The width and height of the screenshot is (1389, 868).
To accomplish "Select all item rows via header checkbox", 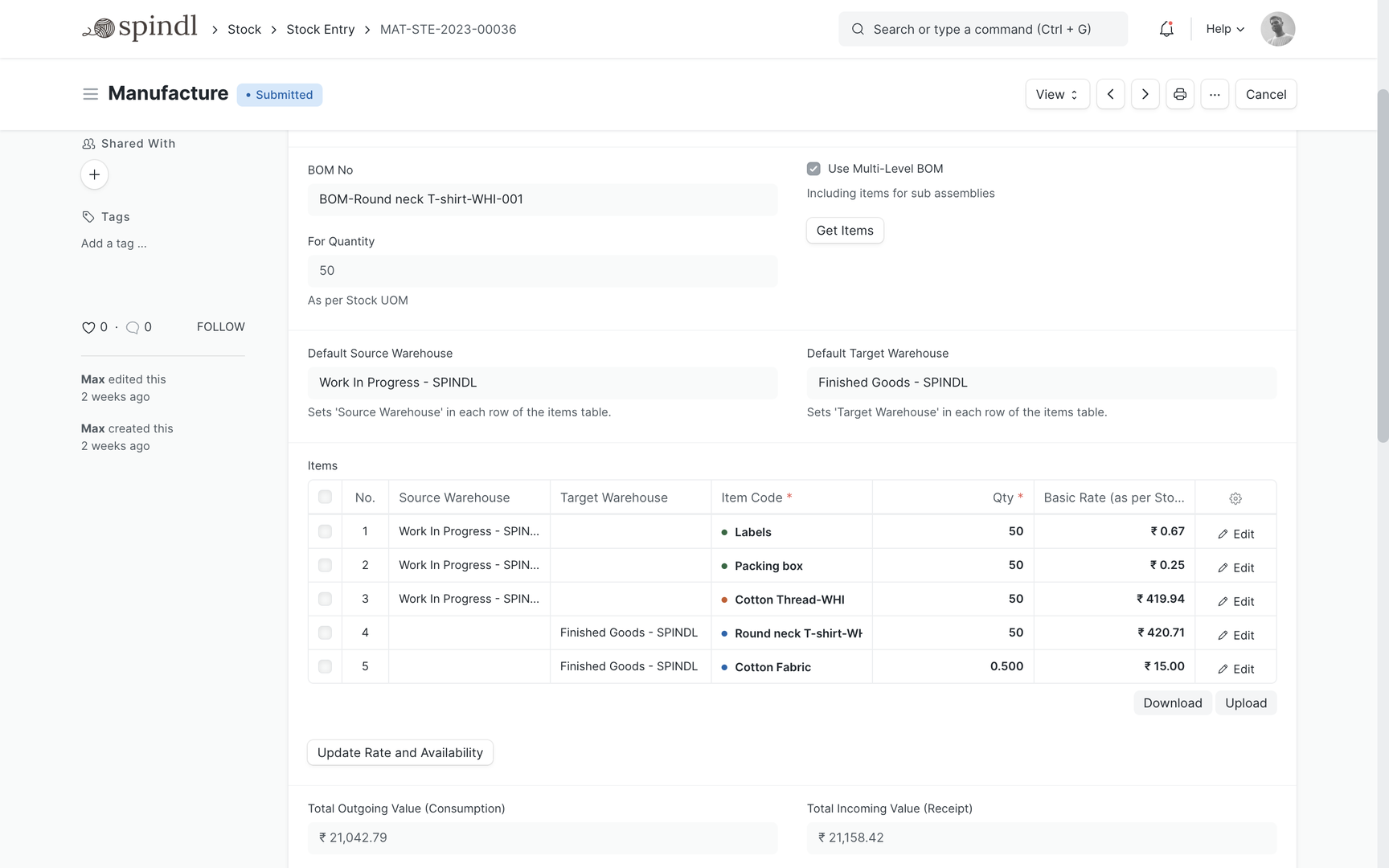I will pos(325,497).
